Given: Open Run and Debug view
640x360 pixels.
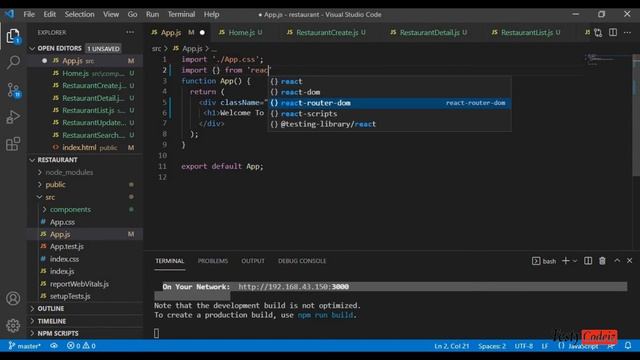Looking at the screenshot, I should tap(13, 117).
